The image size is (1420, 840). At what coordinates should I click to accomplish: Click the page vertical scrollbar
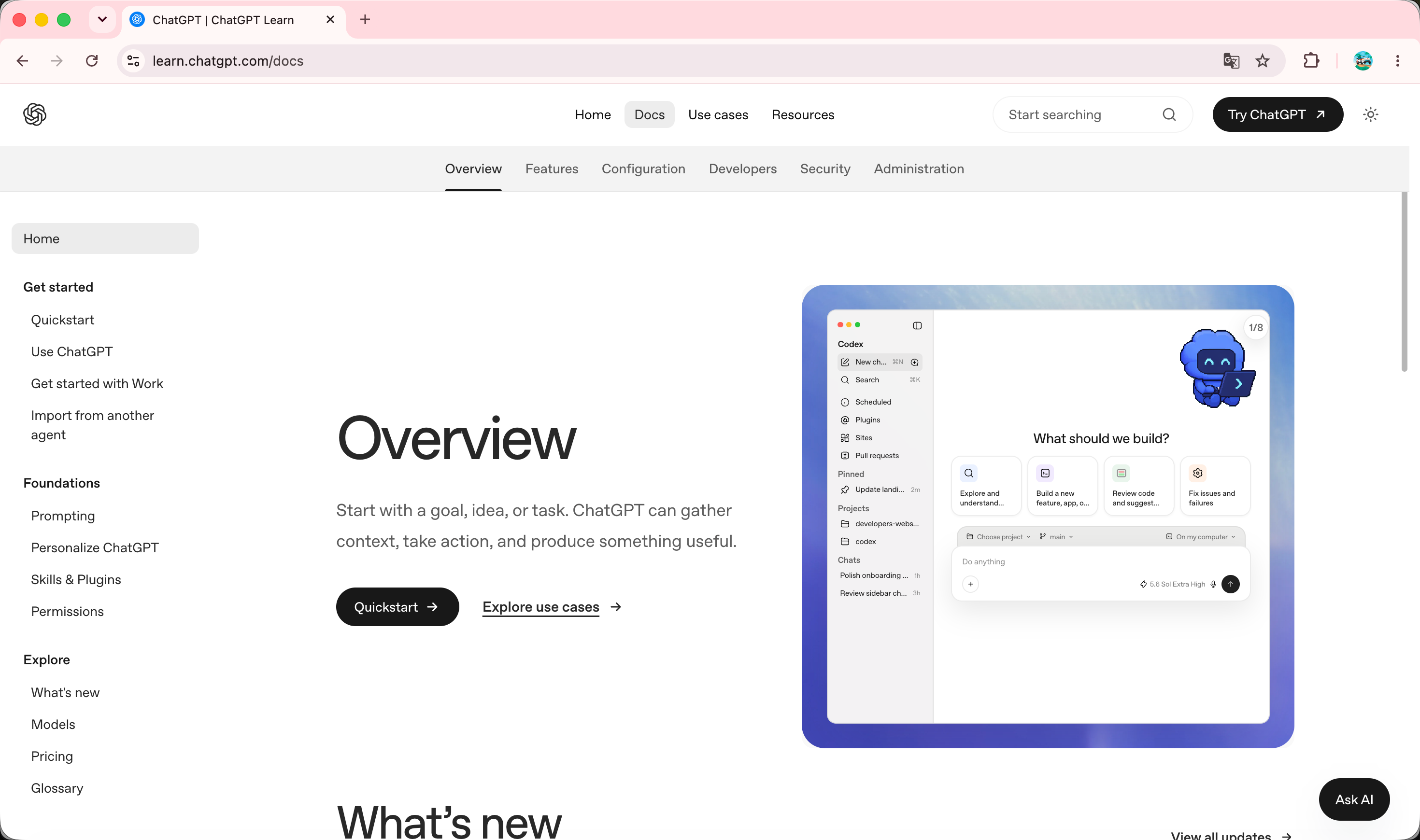click(1404, 283)
